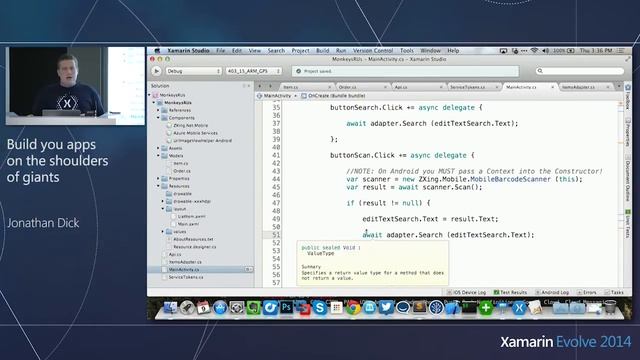Viewport: 640px width, 360px height.
Task: Open the Tools menu
Action: 407,51
